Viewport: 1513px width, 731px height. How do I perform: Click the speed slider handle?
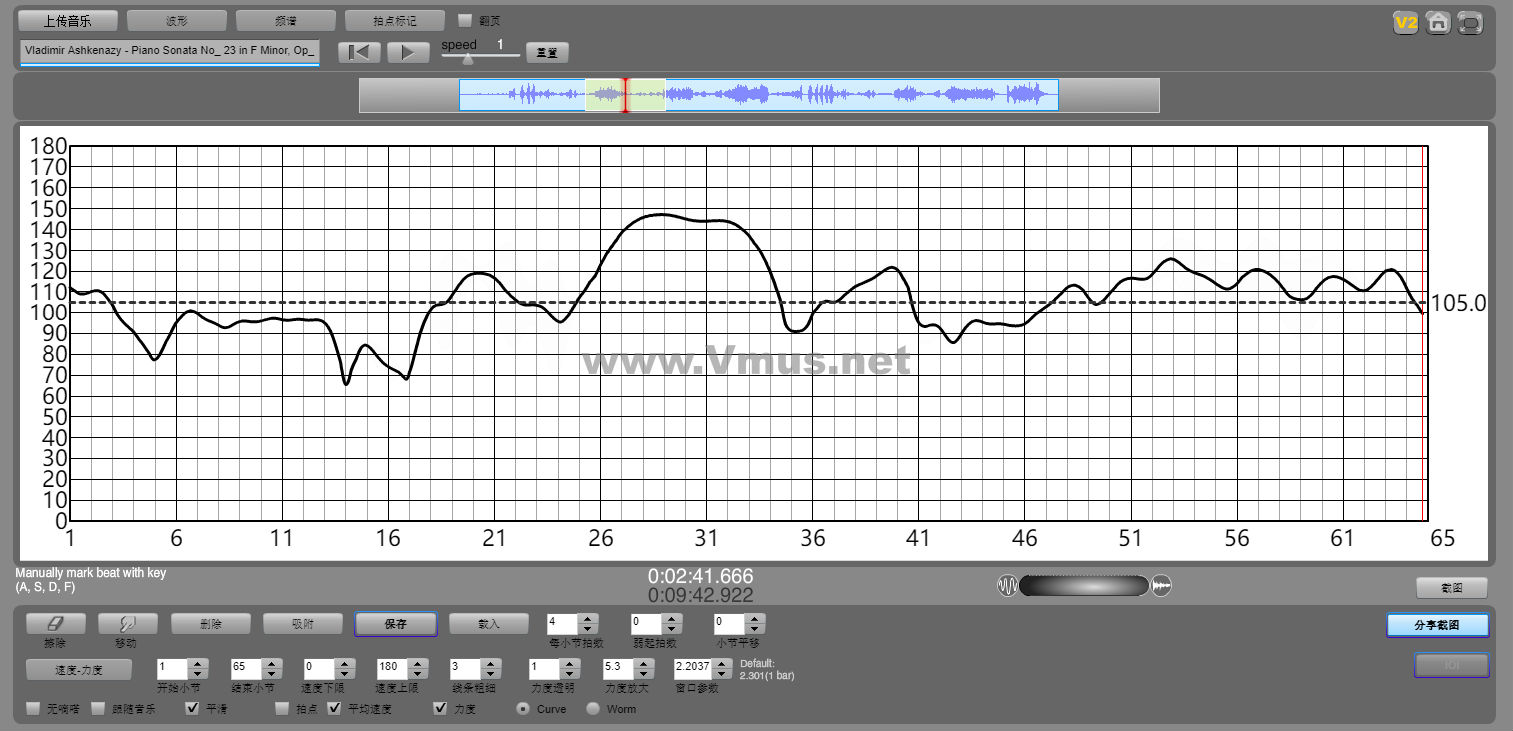pos(467,59)
